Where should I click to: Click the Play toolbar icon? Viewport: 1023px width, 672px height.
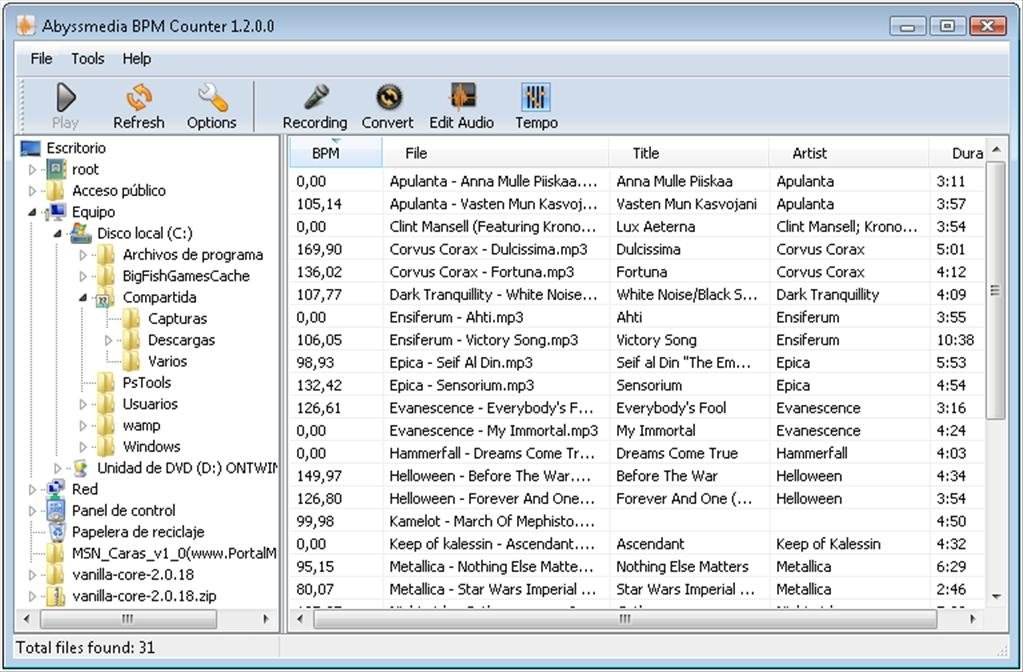66,98
